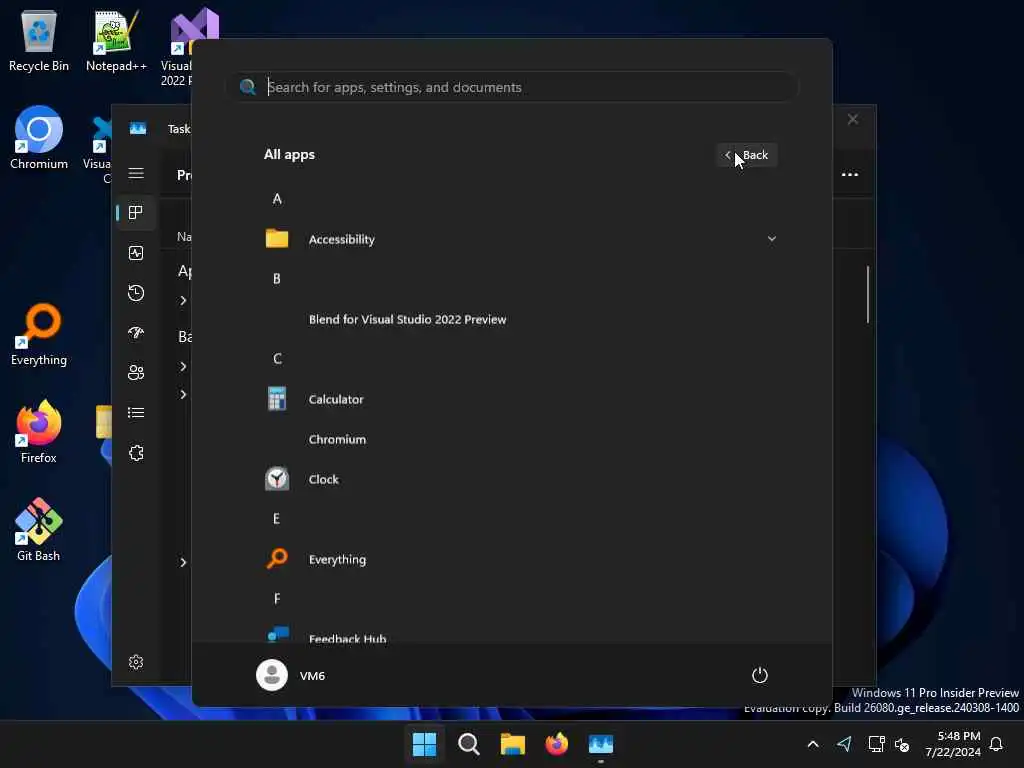Open Recycle Bin desktop icon
The width and height of the screenshot is (1024, 768).
click(39, 40)
